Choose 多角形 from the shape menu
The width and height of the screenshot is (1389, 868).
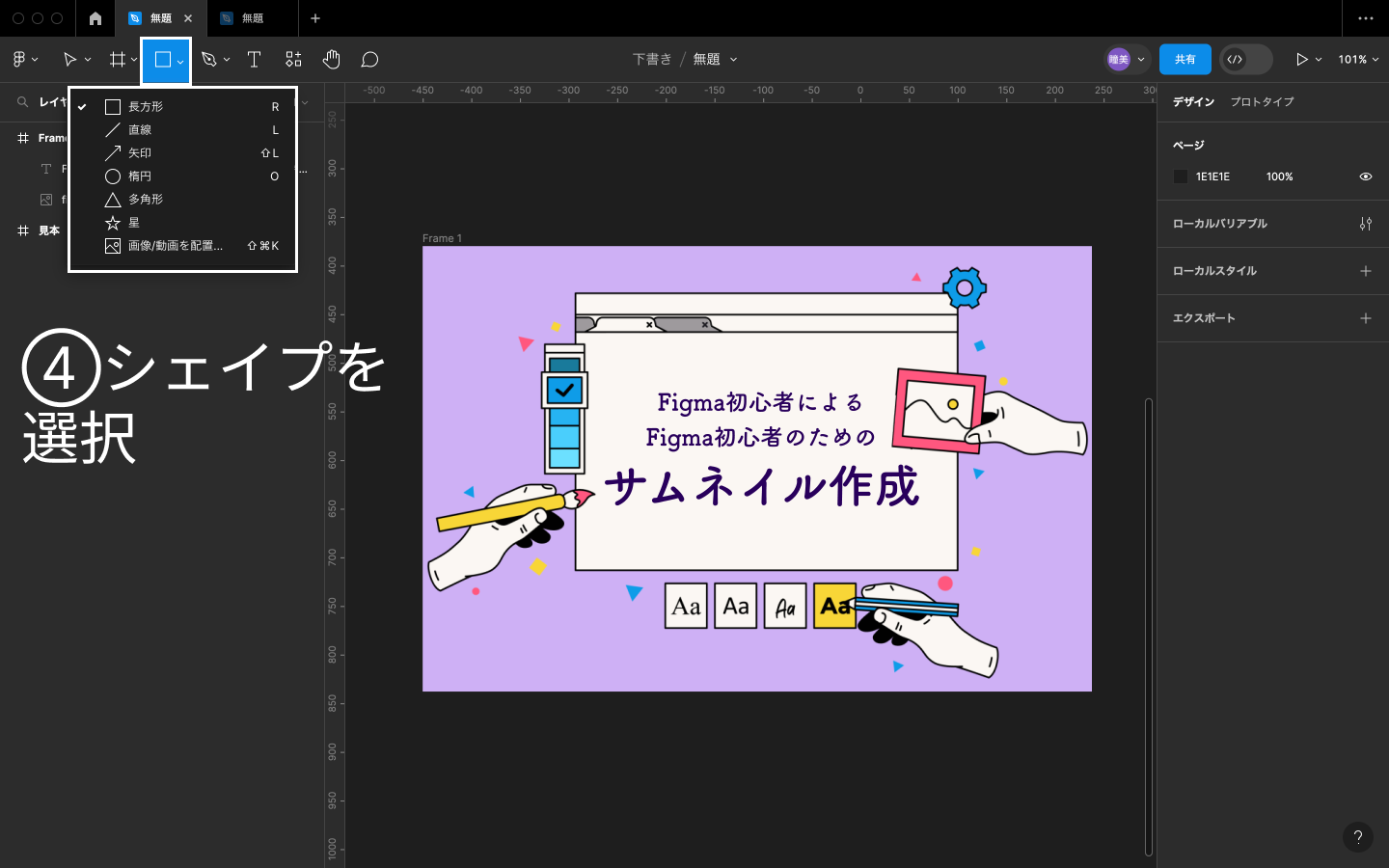click(145, 200)
